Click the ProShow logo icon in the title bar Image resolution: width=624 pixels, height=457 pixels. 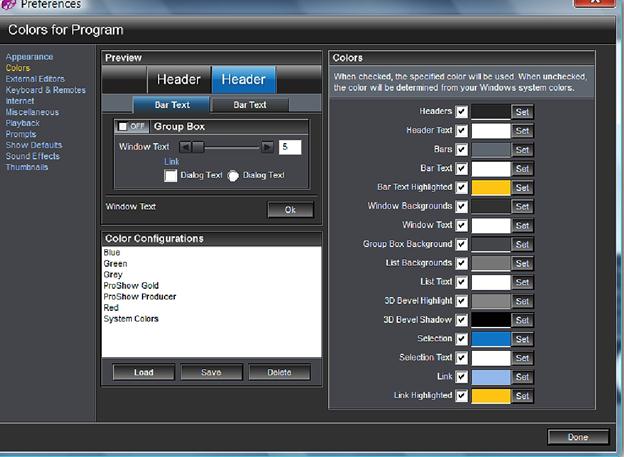coord(8,4)
